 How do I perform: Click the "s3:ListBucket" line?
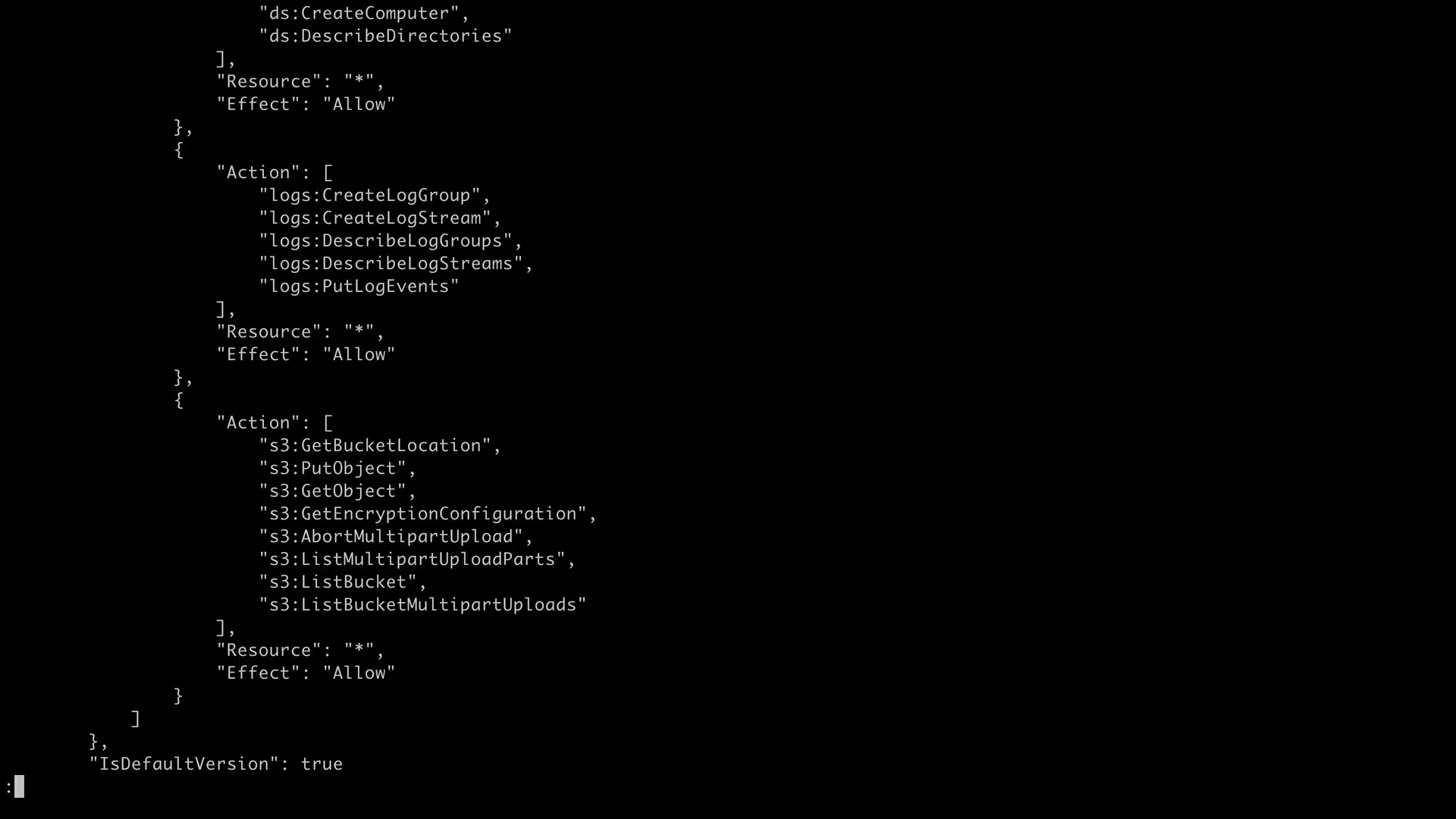[x=344, y=582]
